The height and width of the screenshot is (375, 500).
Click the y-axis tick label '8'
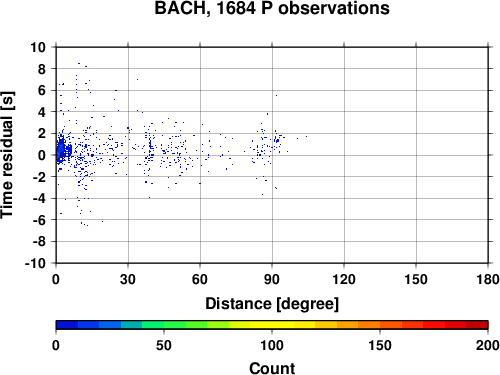tap(42, 69)
